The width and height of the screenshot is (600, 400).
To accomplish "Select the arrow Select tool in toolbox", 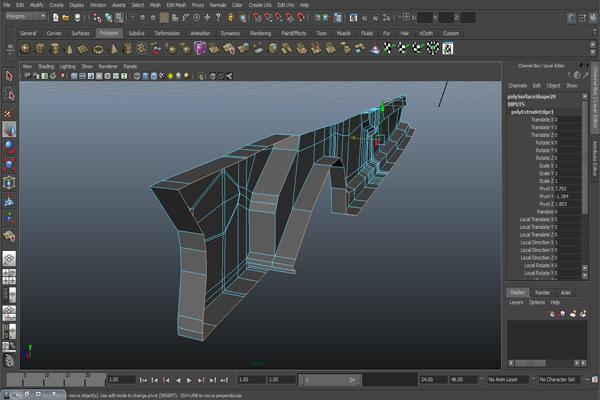I will pos(9,76).
